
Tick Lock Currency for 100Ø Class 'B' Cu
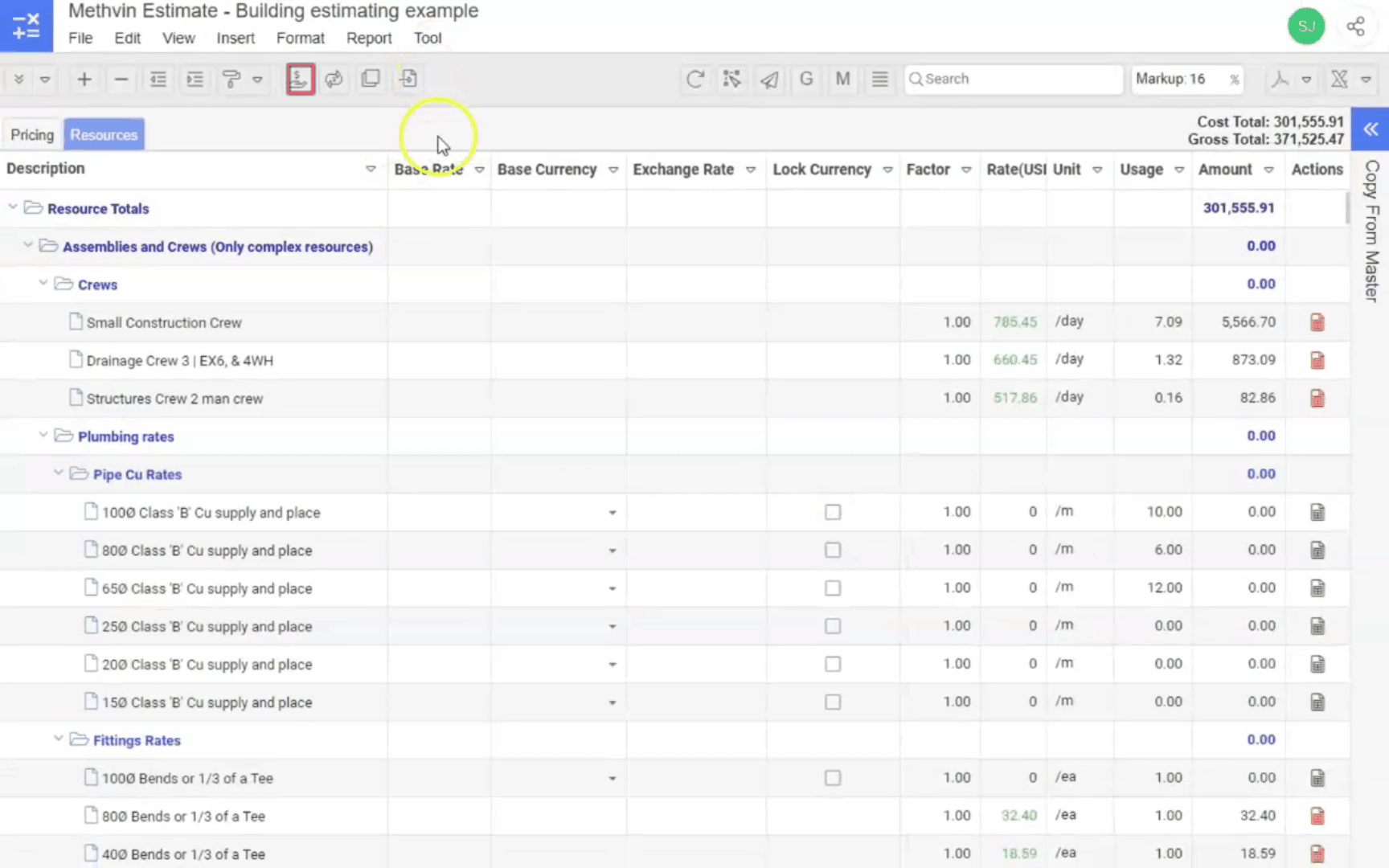coord(833,512)
